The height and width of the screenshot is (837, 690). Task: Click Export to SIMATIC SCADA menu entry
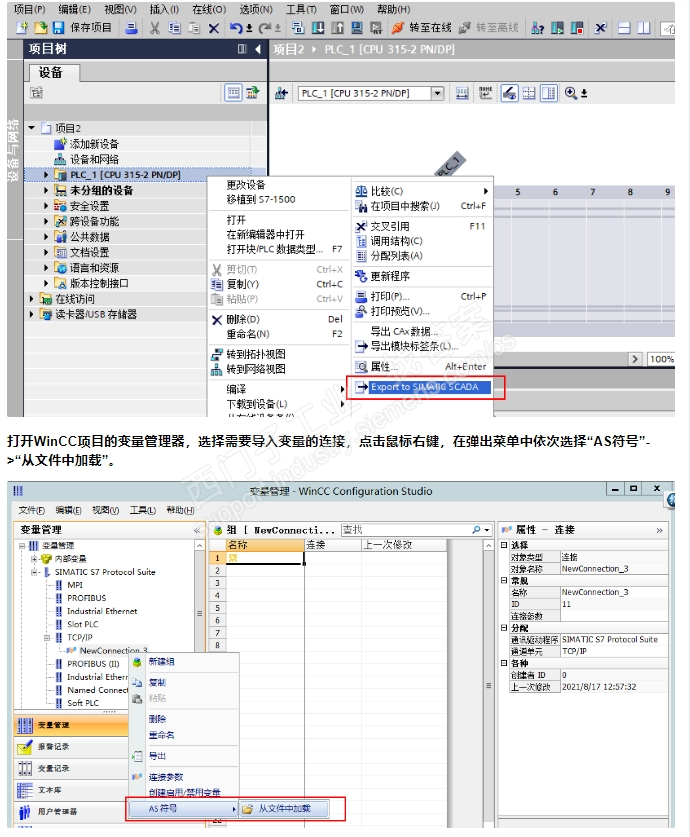click(424, 387)
